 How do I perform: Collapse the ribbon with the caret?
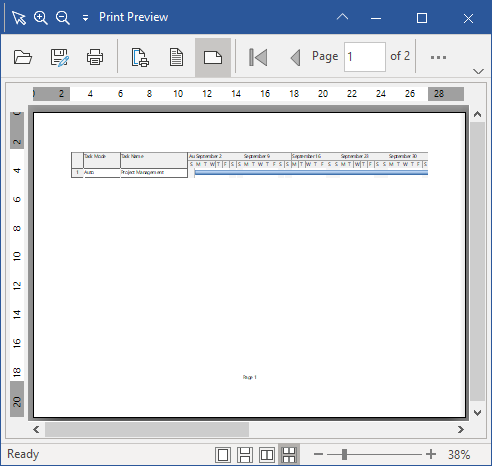[x=342, y=17]
